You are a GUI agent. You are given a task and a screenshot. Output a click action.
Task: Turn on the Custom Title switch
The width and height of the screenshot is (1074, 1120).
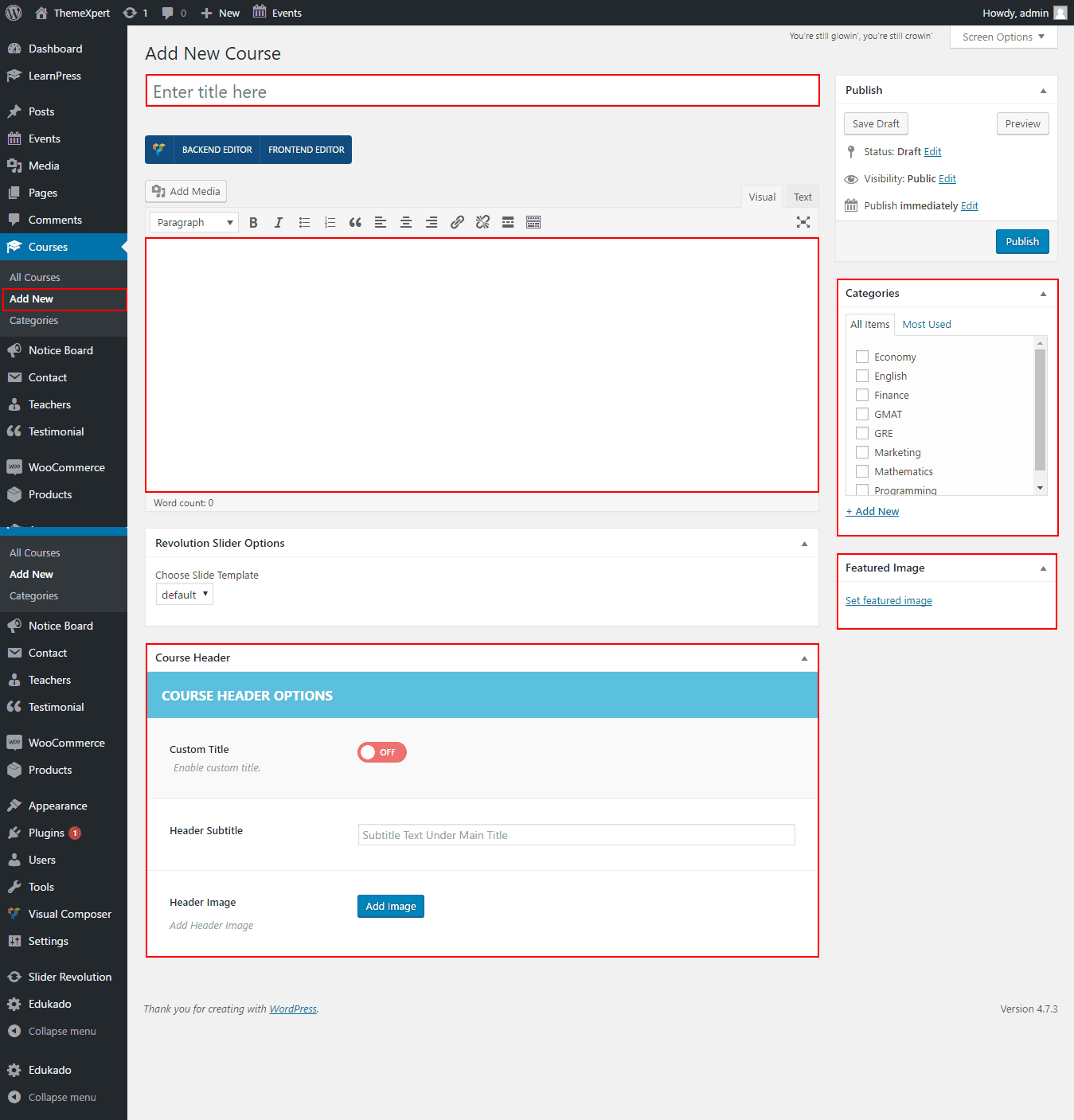pos(382,752)
